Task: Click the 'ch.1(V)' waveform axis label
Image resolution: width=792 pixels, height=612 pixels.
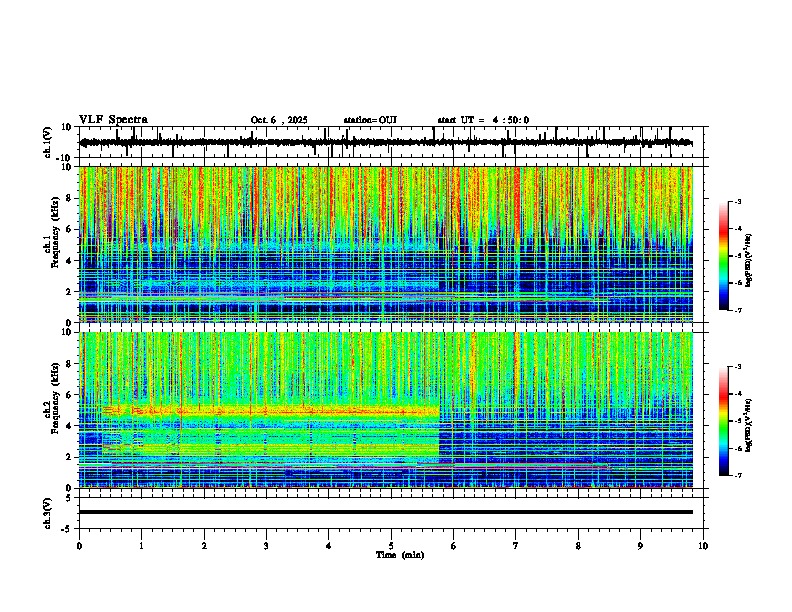Action: click(47, 142)
